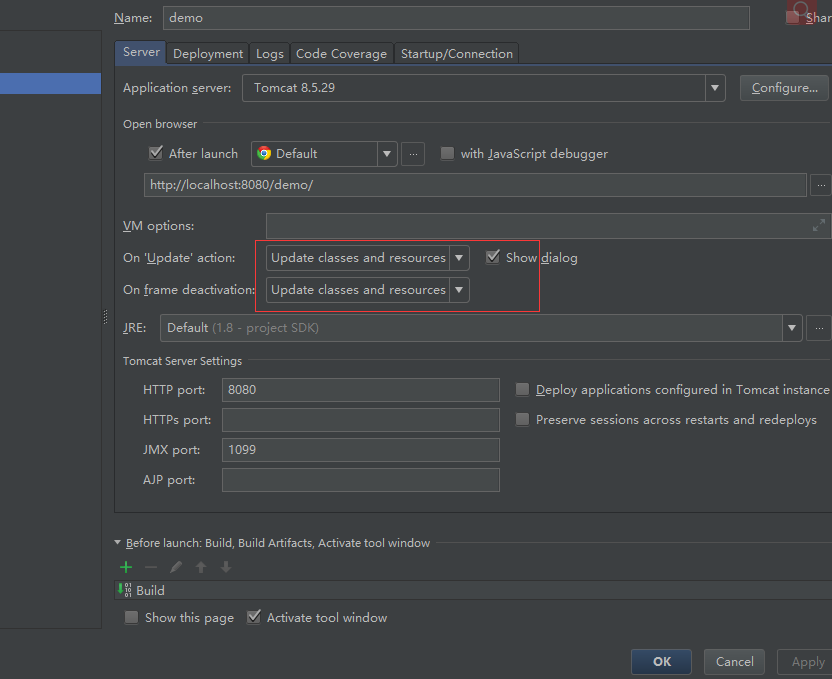Click the panel splitter grip handle

pos(105,317)
